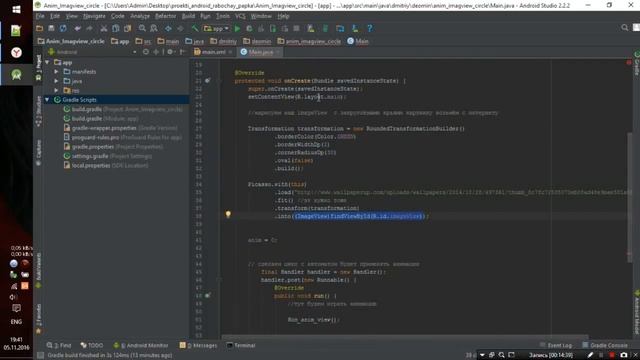Viewport: 640px width, 360px height.
Task: Open the Gradle Console
Action: point(605,346)
